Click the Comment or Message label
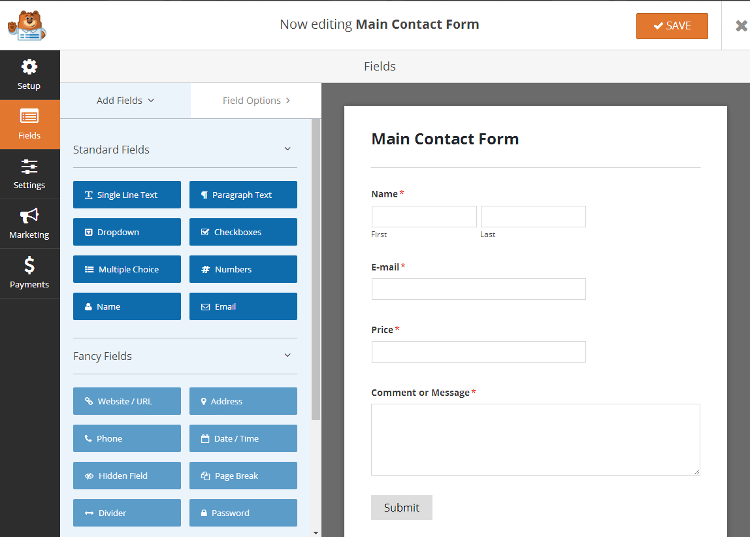 point(420,393)
